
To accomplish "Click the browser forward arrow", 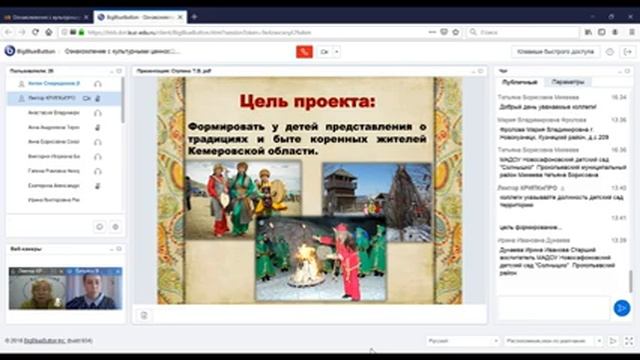I will point(22,32).
